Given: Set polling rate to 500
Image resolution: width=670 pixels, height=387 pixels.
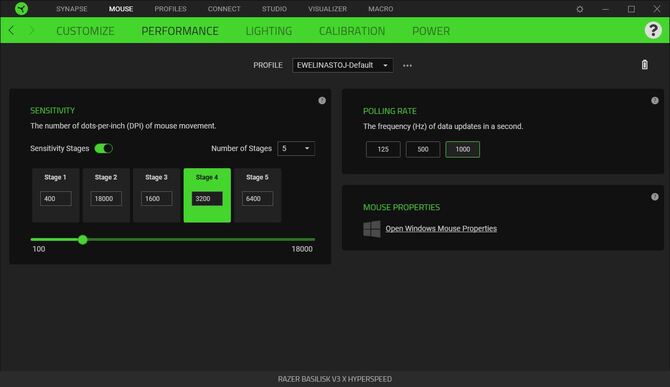Looking at the screenshot, I should click(423, 149).
